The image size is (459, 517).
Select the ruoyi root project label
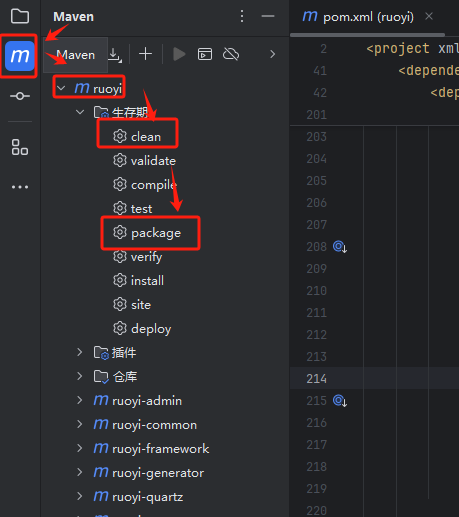[108, 89]
